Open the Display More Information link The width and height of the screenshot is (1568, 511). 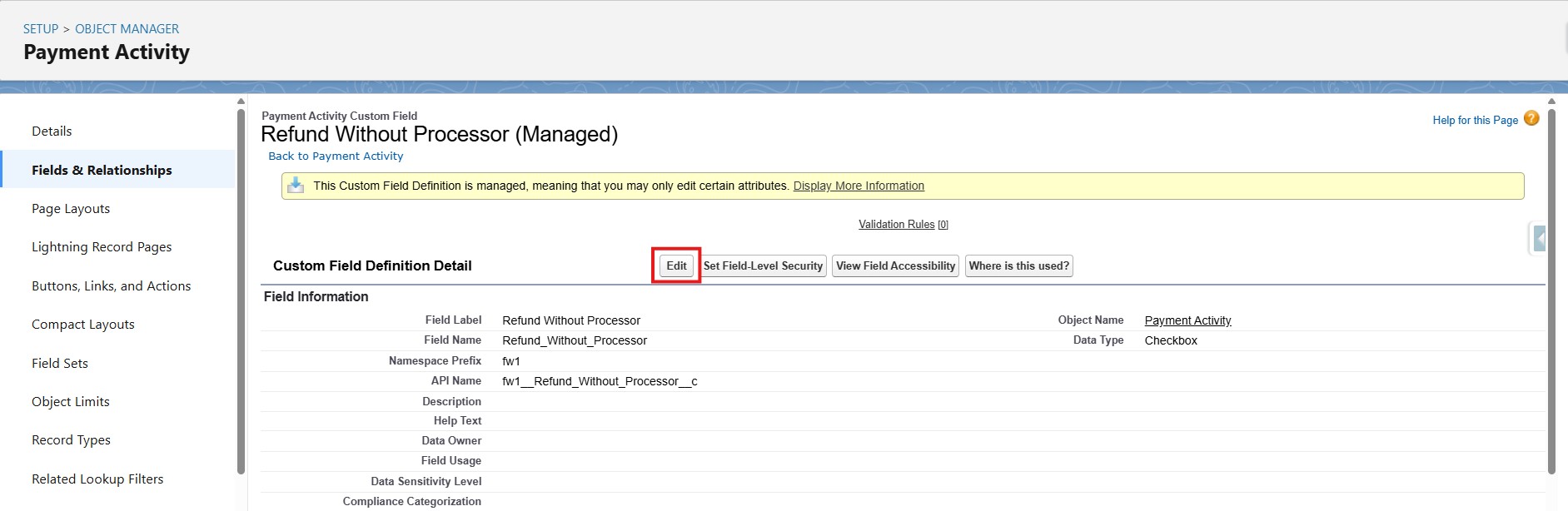(859, 186)
